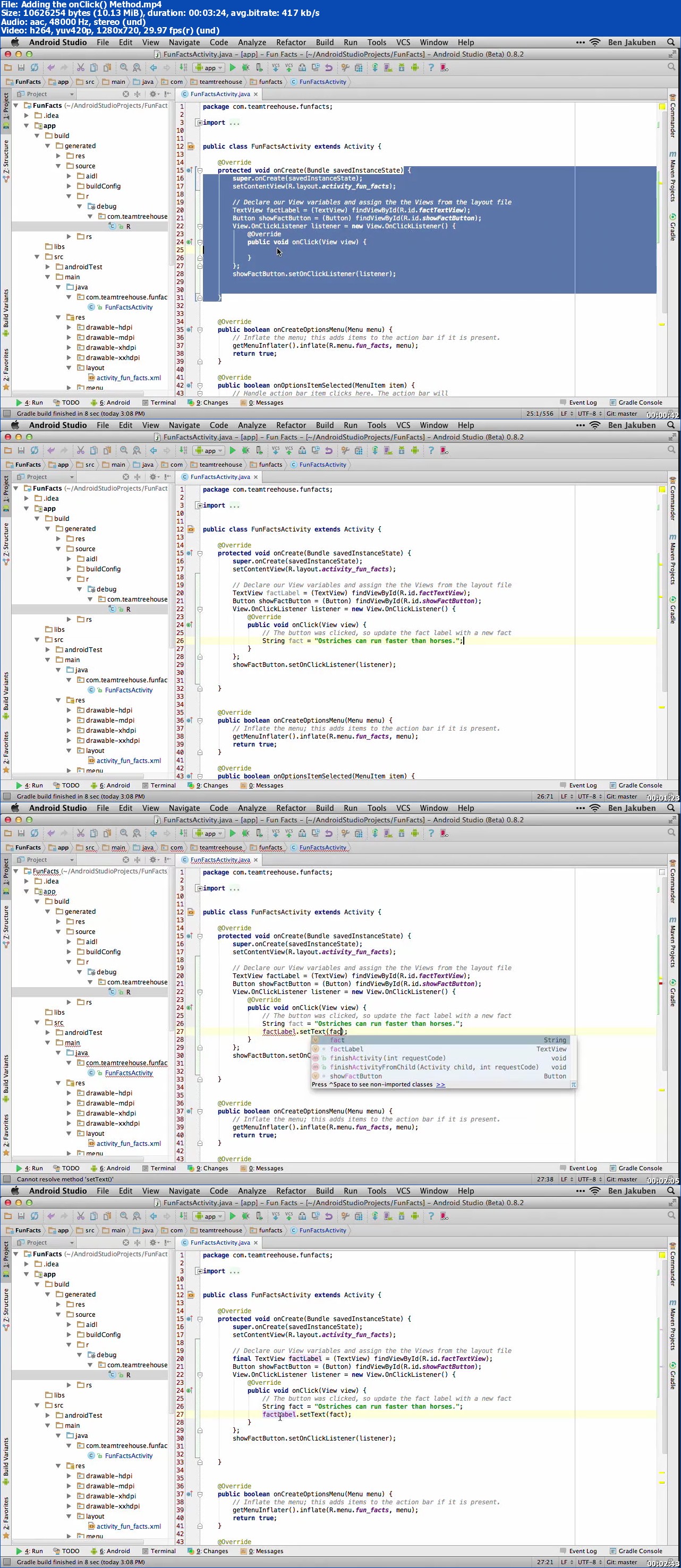Open the Navigate menu in second frame menu bar
Image resolution: width=681 pixels, height=1568 pixels.
click(x=184, y=425)
